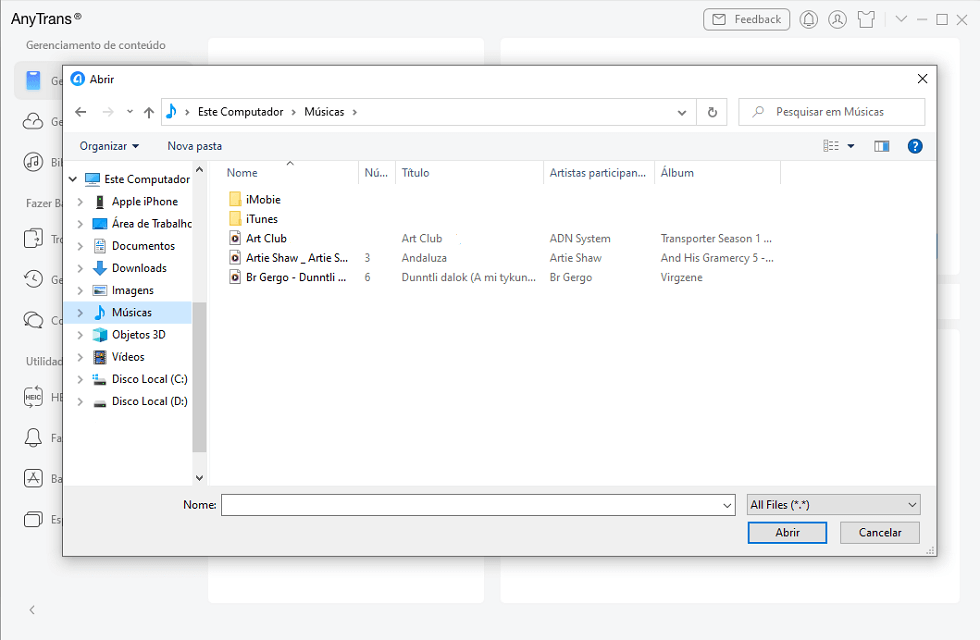Click Nova pasta to create a folder

coord(194,146)
